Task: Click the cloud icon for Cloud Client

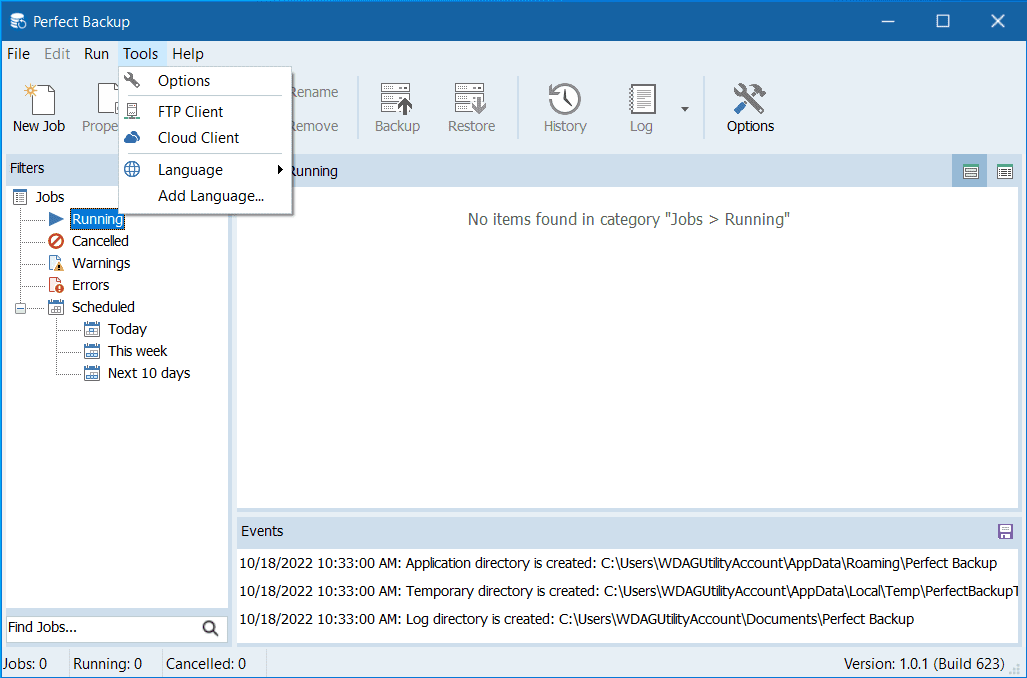Action: pos(132,138)
